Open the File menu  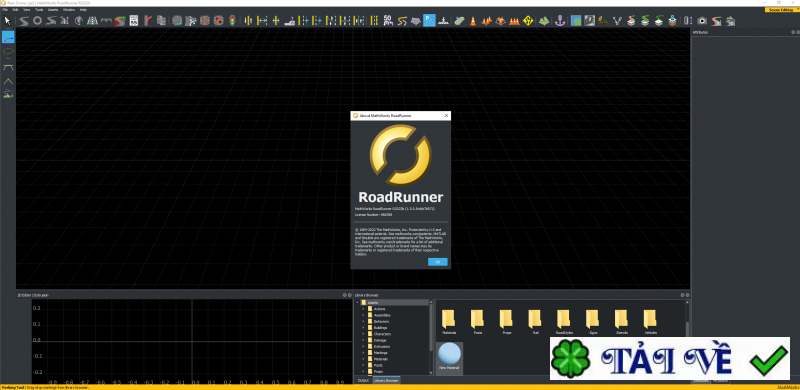pyautogui.click(x=5, y=10)
